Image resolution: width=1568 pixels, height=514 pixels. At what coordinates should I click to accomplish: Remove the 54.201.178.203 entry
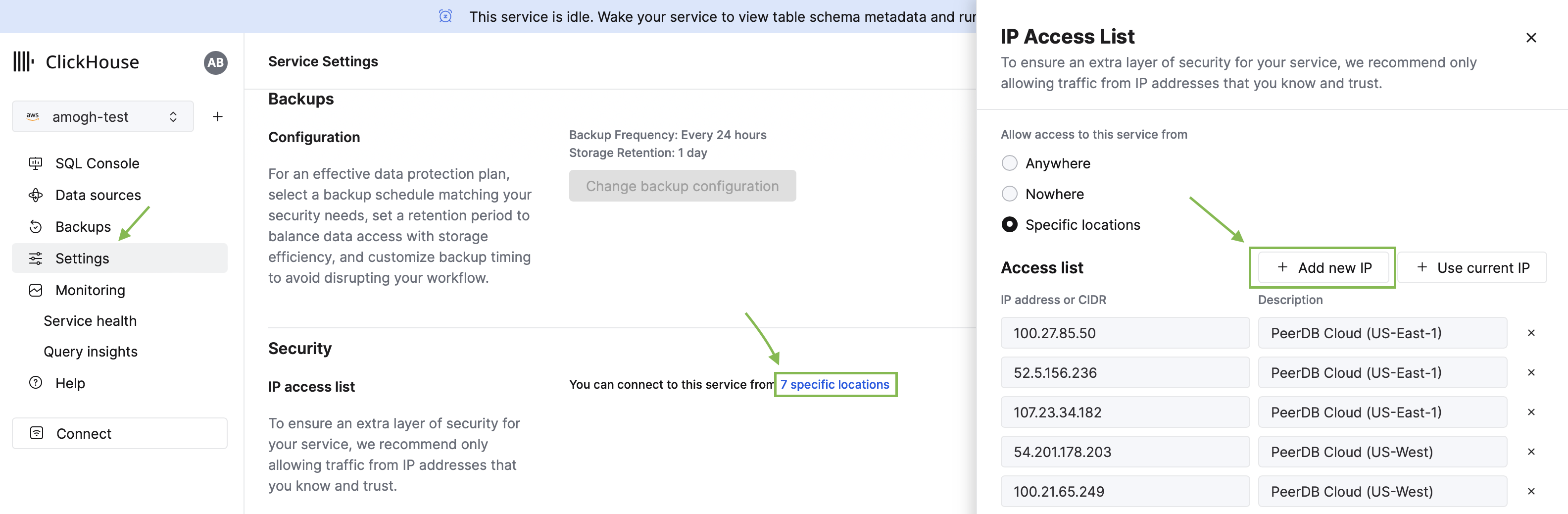pyautogui.click(x=1531, y=451)
